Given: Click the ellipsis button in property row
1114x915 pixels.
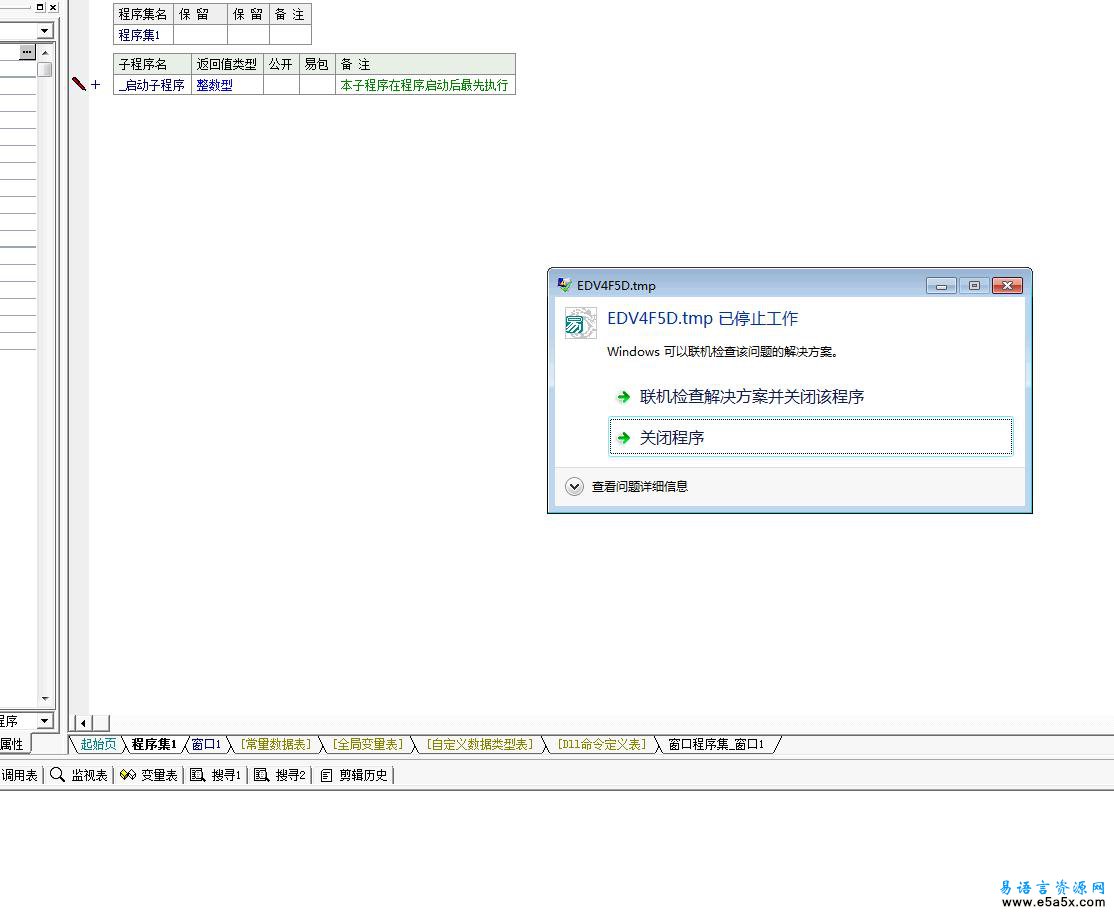Looking at the screenshot, I should pos(27,52).
